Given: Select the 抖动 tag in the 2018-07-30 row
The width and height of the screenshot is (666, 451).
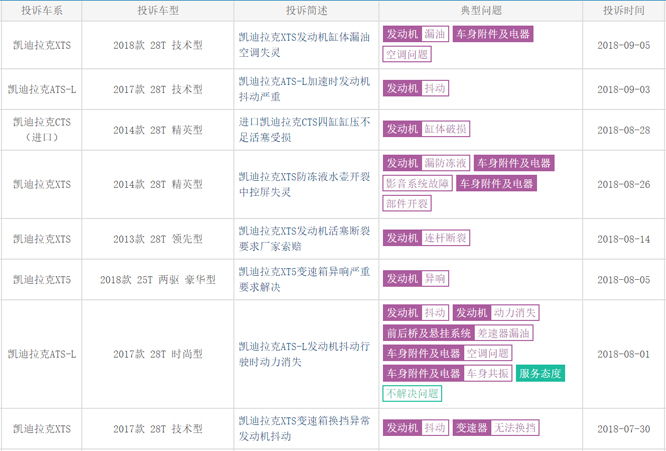Looking at the screenshot, I should pos(435,428).
